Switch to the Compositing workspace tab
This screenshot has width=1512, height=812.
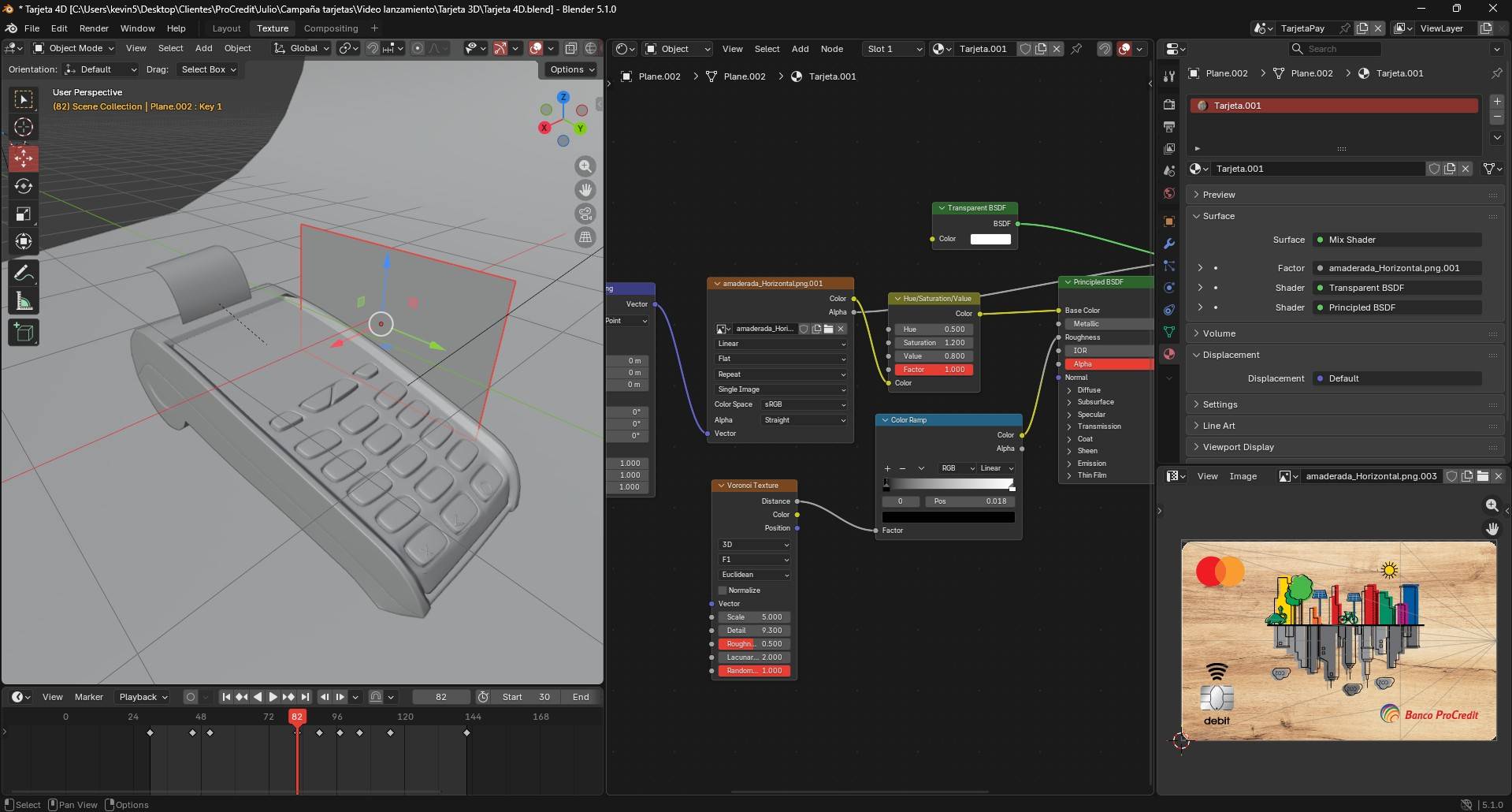(330, 28)
